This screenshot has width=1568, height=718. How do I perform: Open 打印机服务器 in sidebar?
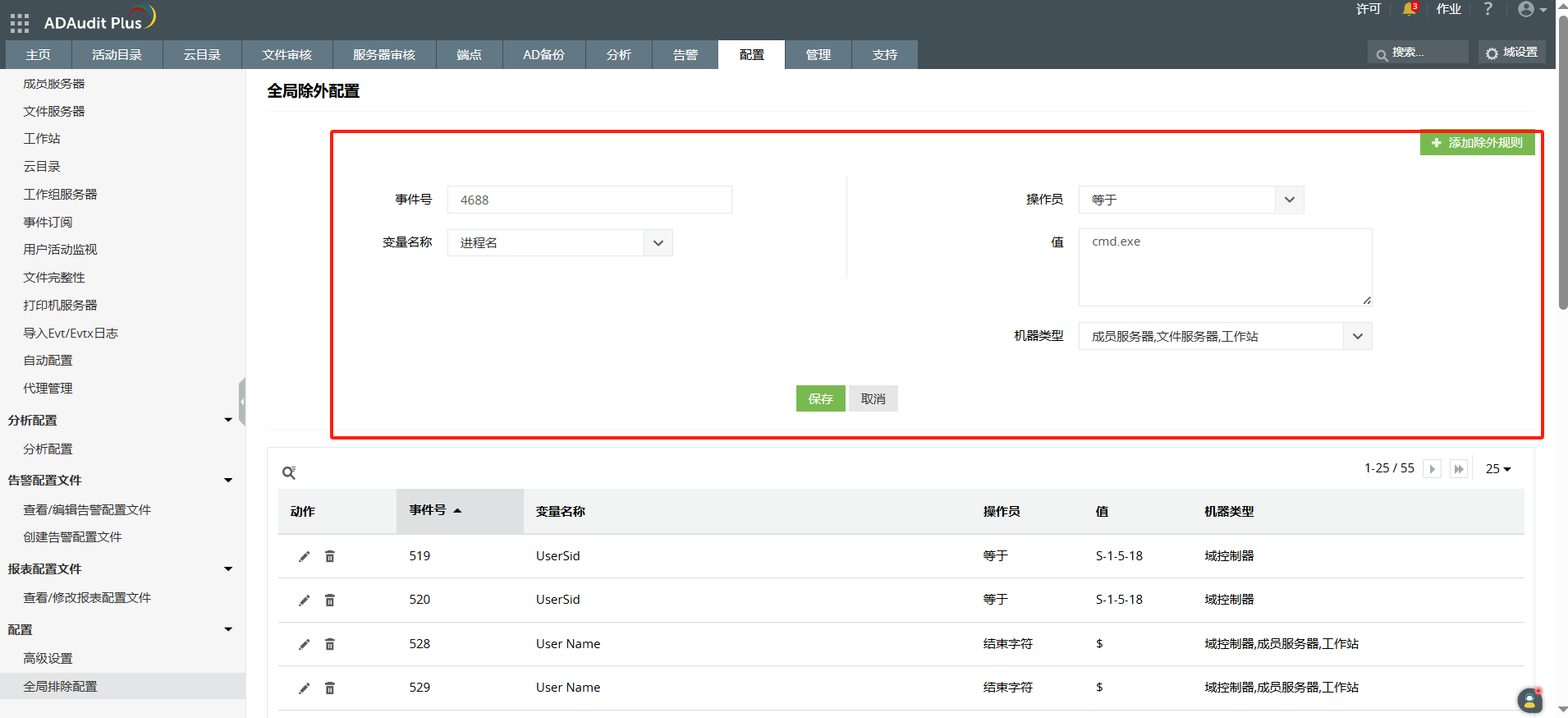coord(60,305)
